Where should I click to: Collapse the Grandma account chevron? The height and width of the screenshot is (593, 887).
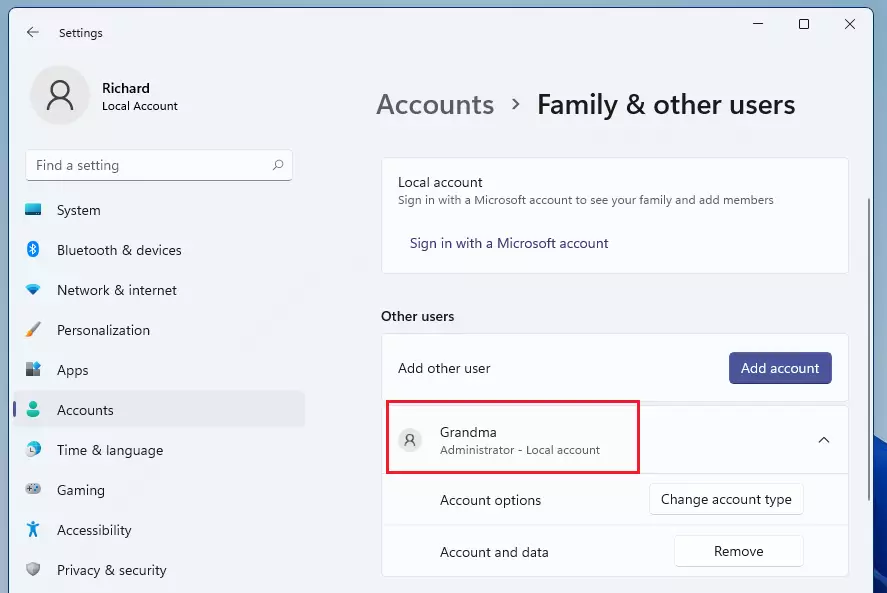point(824,440)
